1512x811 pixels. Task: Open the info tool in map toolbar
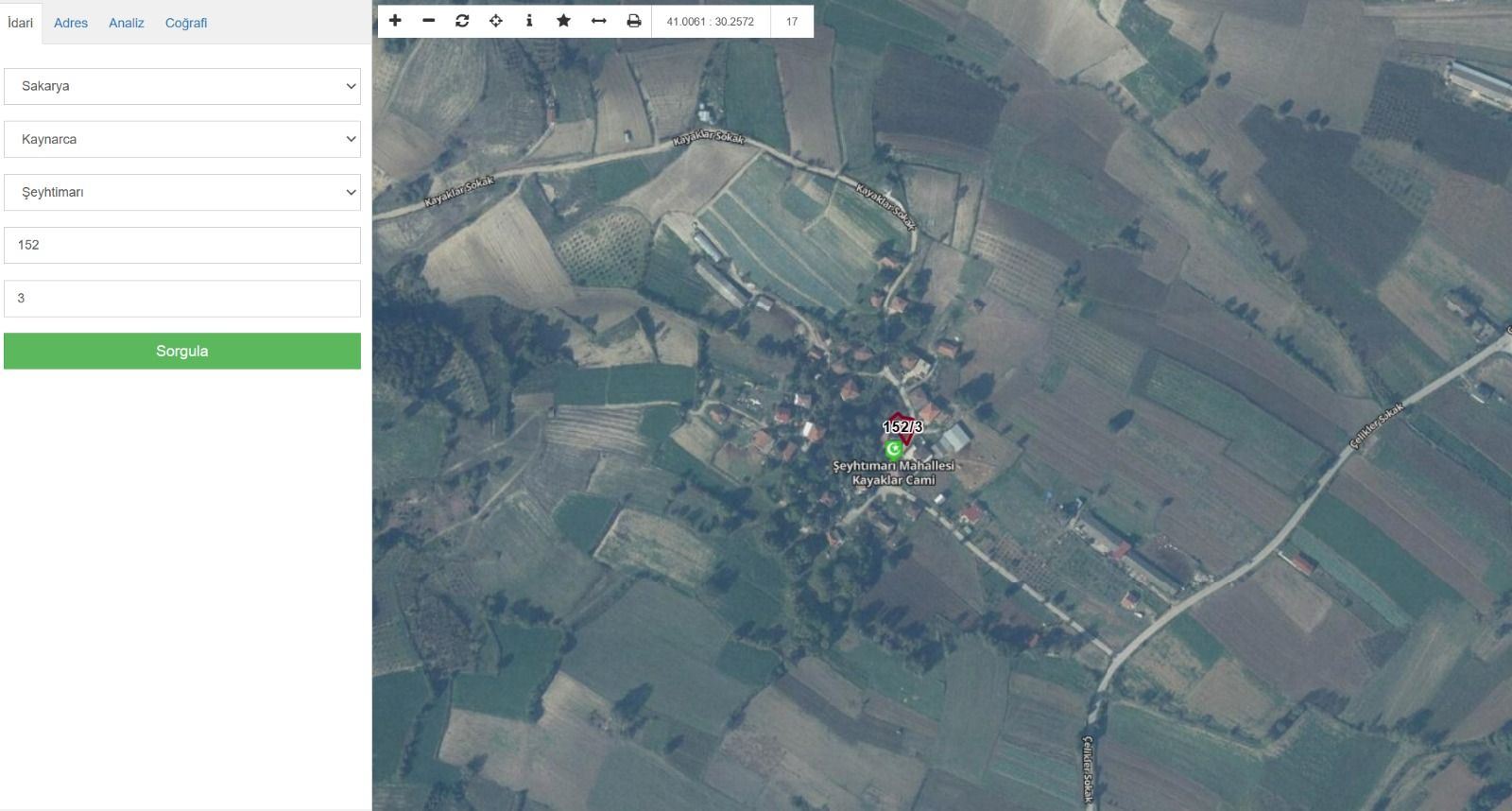pyautogui.click(x=529, y=21)
